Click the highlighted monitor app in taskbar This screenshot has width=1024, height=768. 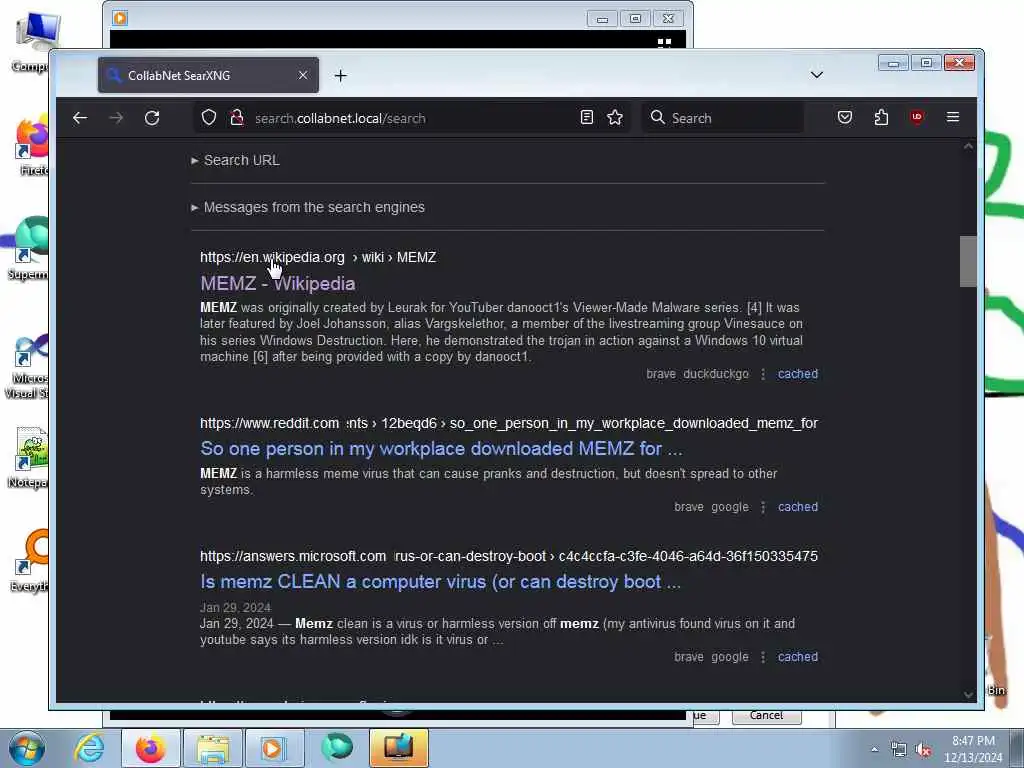point(398,748)
